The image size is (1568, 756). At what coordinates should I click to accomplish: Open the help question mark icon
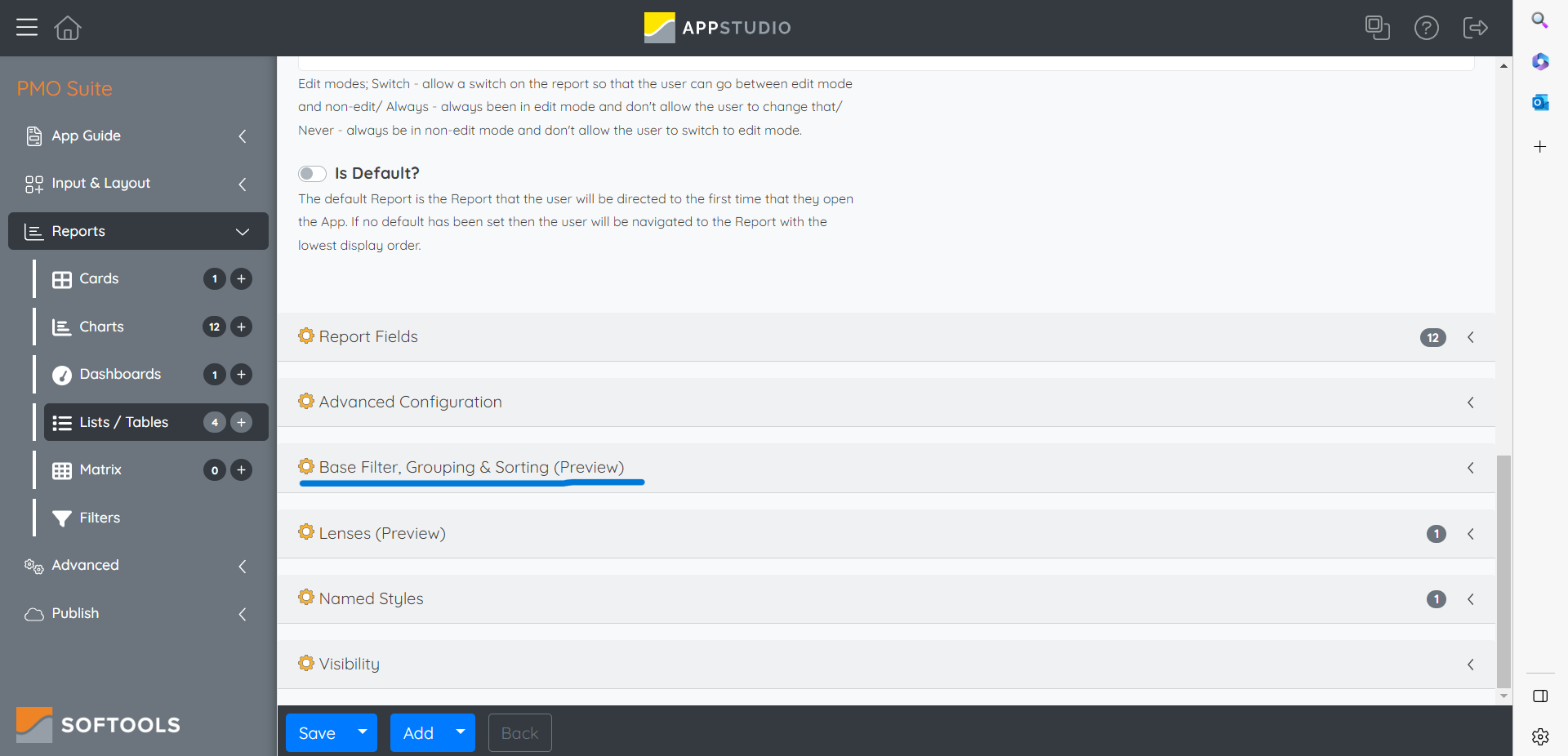pos(1426,28)
